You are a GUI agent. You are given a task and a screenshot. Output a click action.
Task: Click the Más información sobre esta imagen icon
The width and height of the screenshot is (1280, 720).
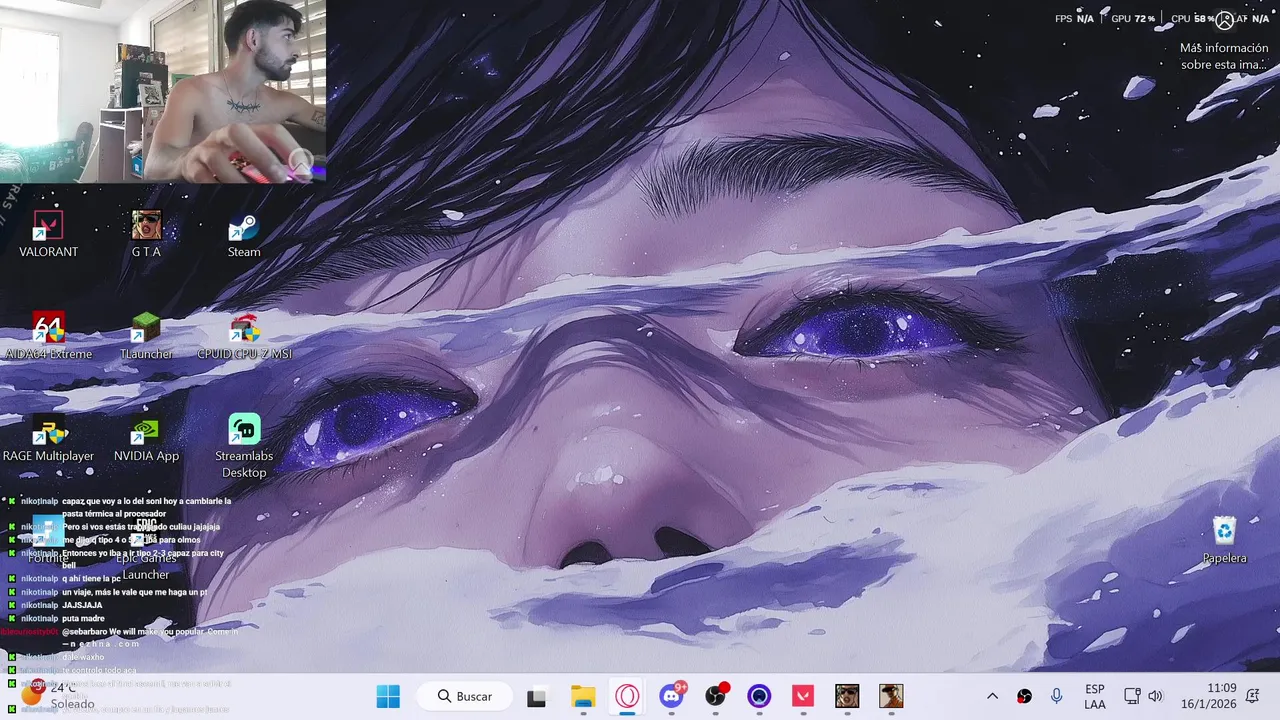pos(1224,20)
